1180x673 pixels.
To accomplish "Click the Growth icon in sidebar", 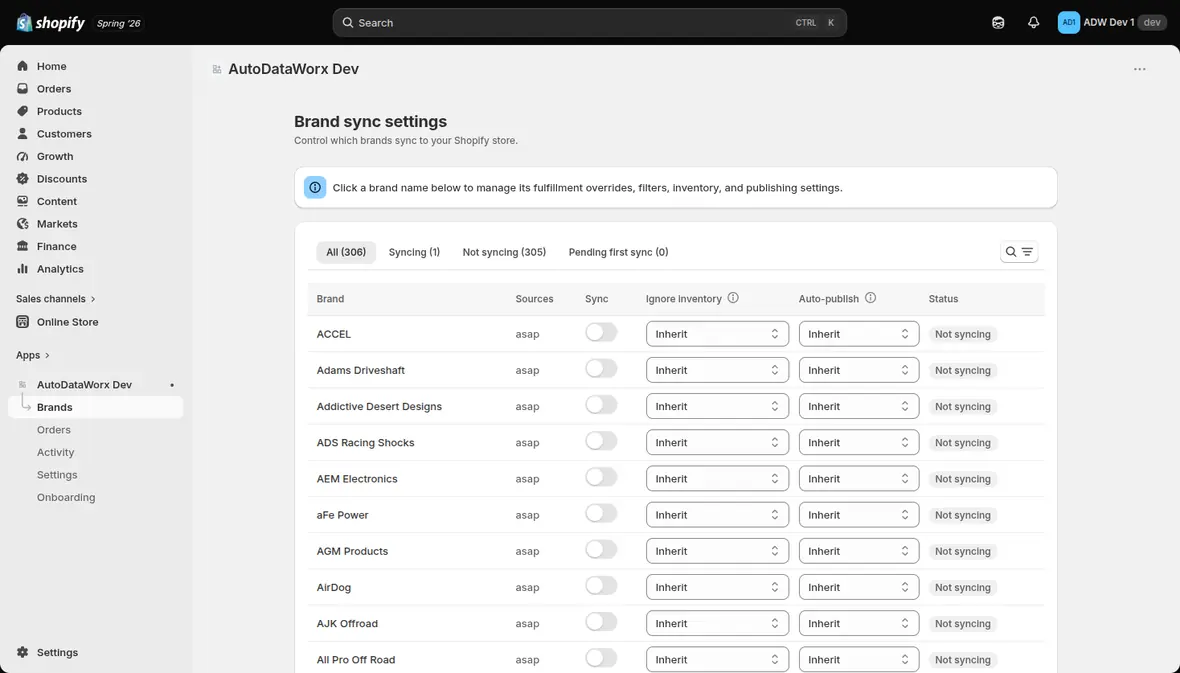I will pyautogui.click(x=23, y=157).
